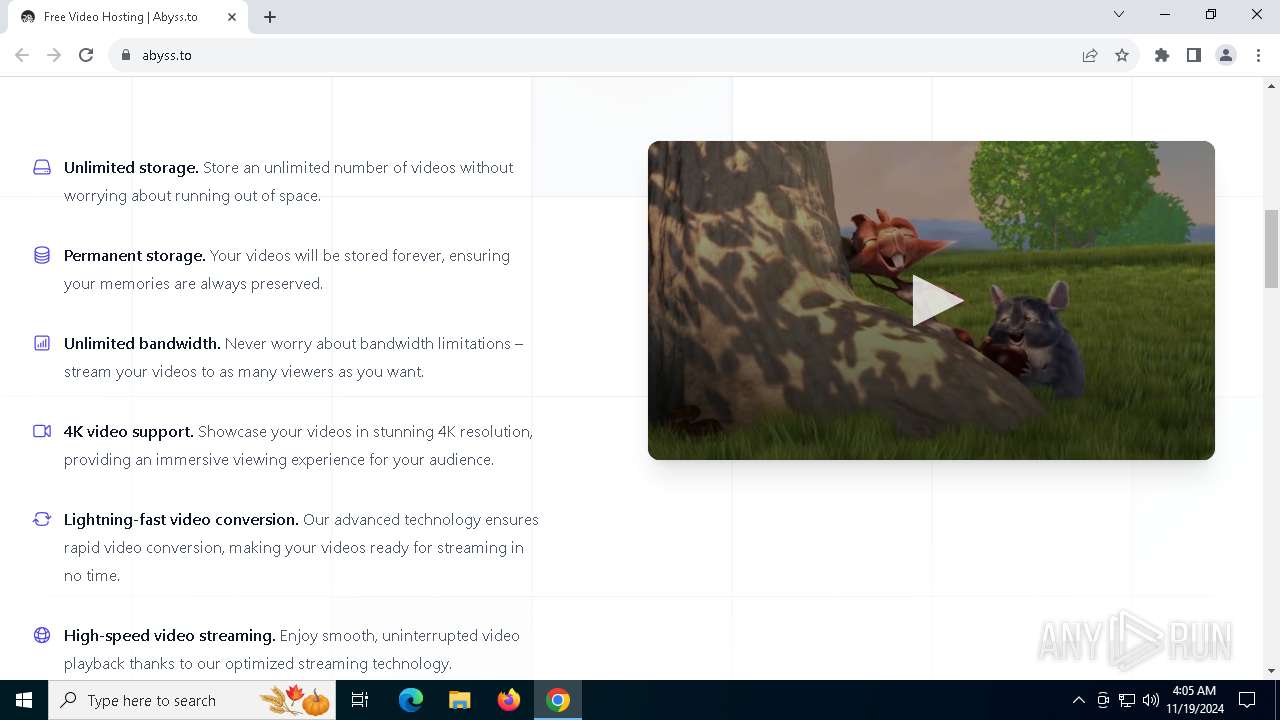Select the Free Video Hosting | Abyss.to tab
The image size is (1280, 720).
[128, 17]
